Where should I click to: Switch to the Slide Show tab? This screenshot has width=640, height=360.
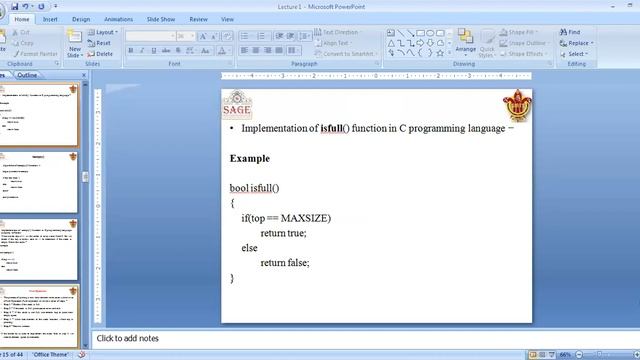[161, 19]
